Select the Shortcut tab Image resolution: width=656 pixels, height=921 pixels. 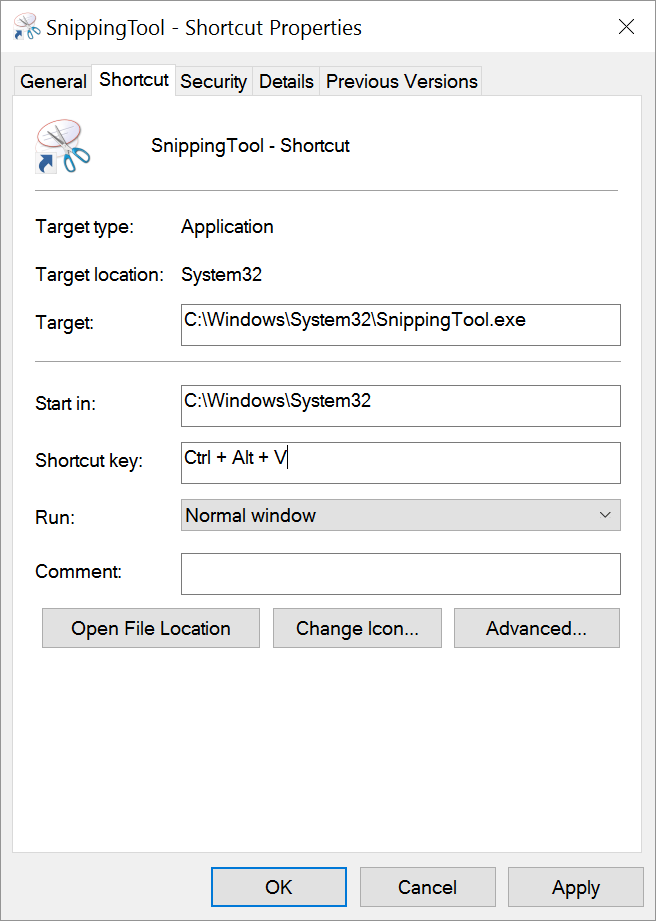pyautogui.click(x=134, y=79)
